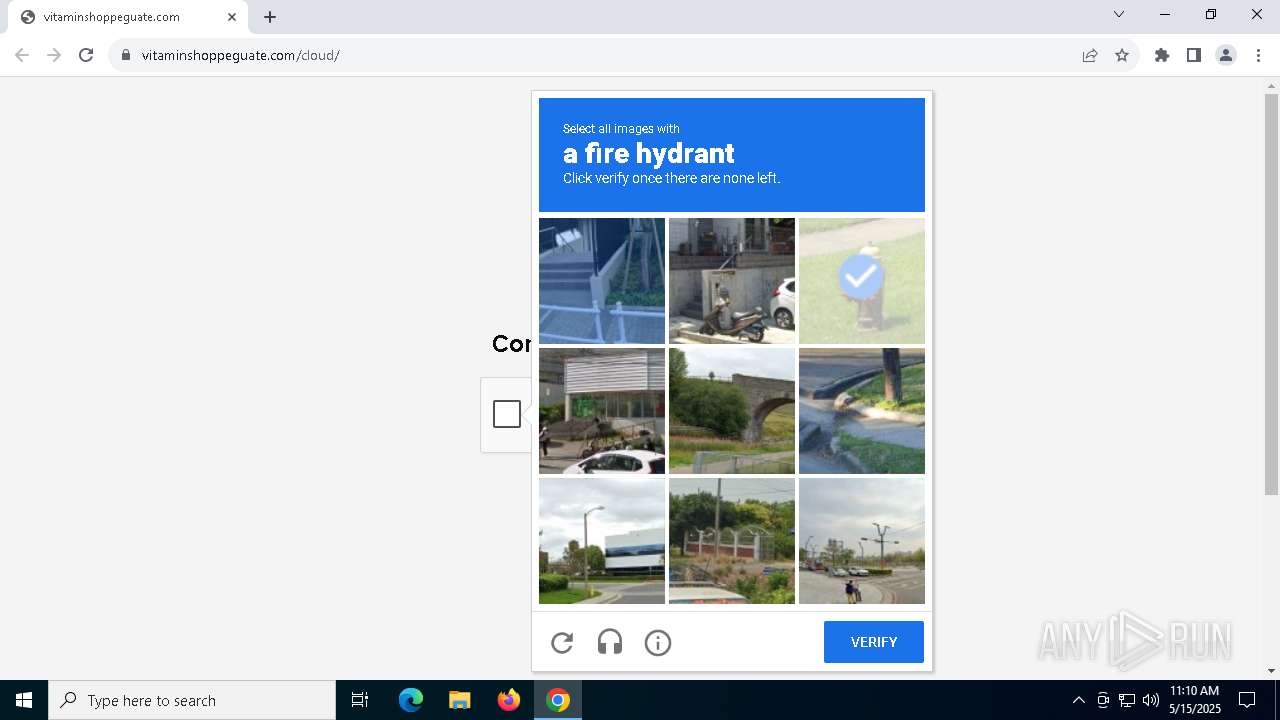The width and height of the screenshot is (1280, 720).
Task: Toggle the browser side panel icon
Action: point(1194,55)
